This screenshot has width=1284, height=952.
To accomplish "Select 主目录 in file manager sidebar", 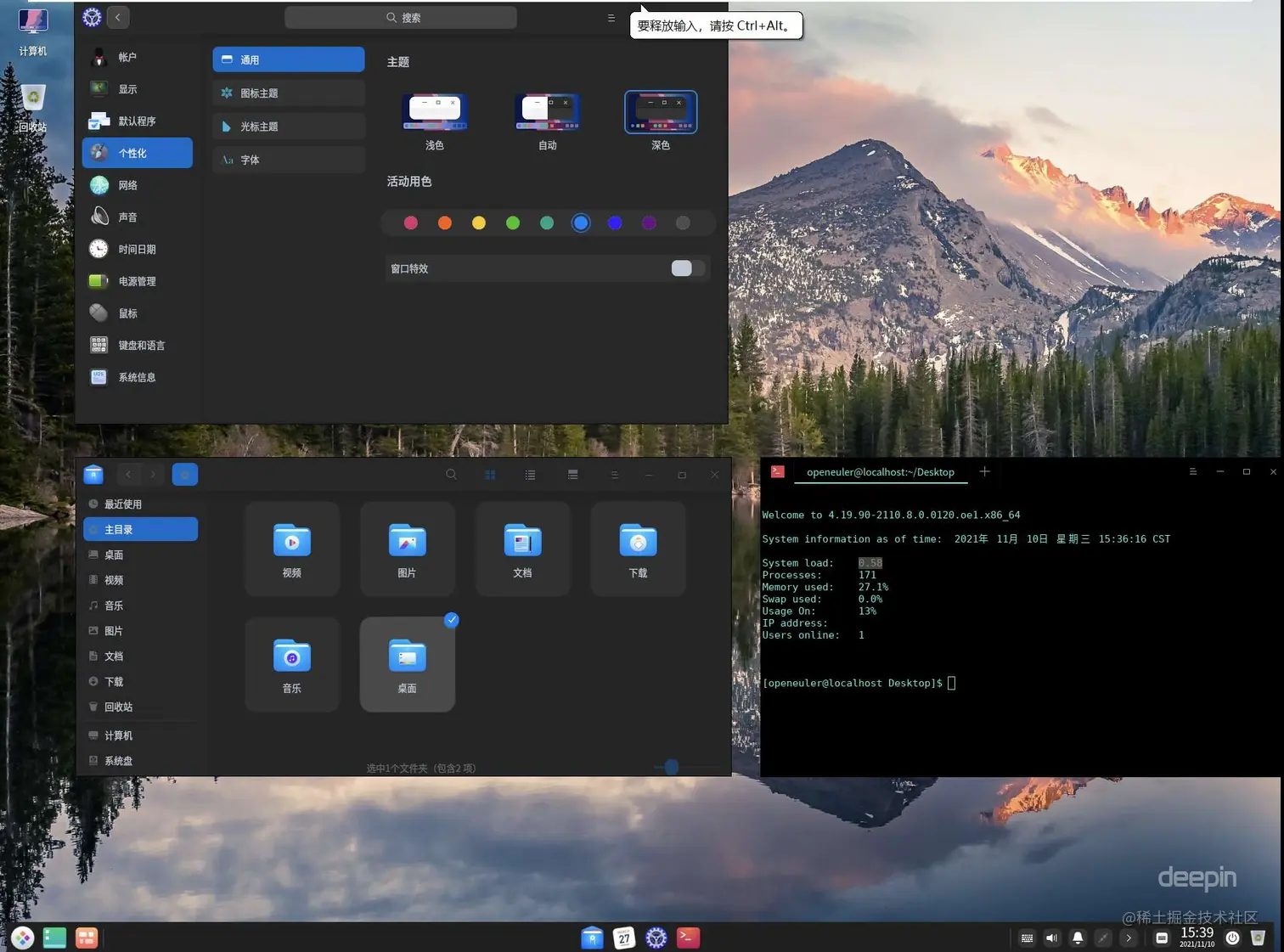I will [x=141, y=529].
